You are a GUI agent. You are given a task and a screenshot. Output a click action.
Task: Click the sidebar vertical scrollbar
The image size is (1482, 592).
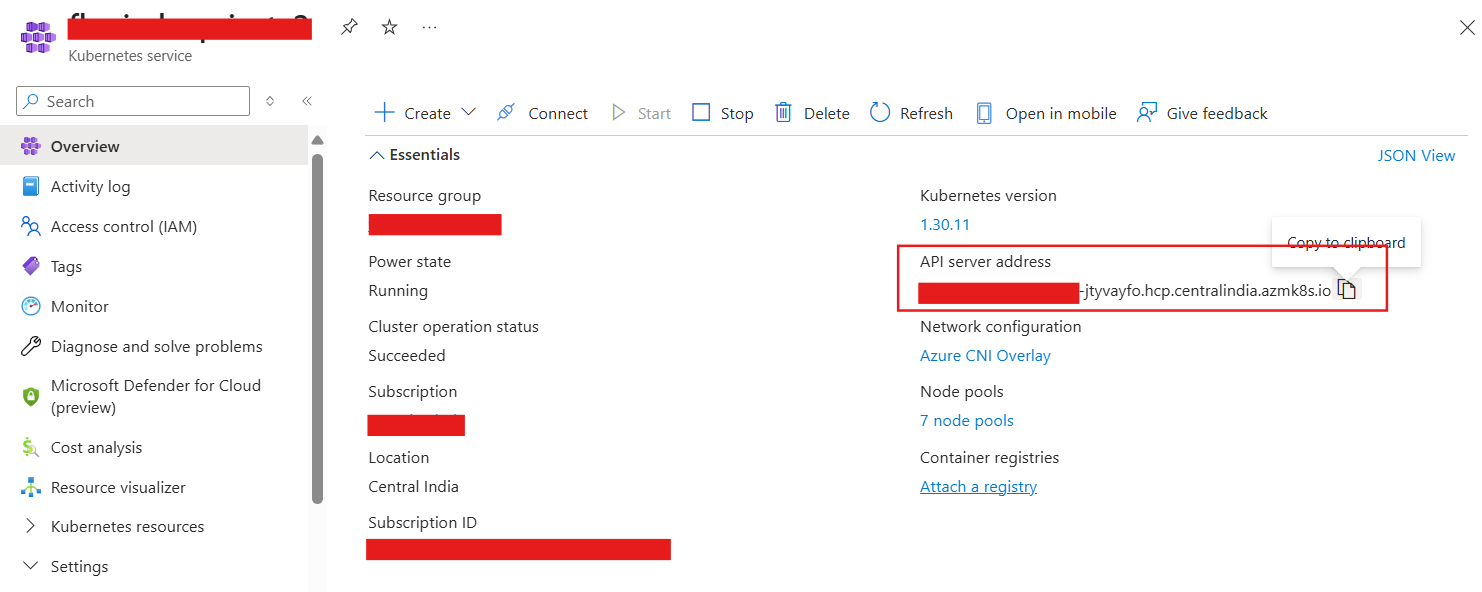(318, 329)
